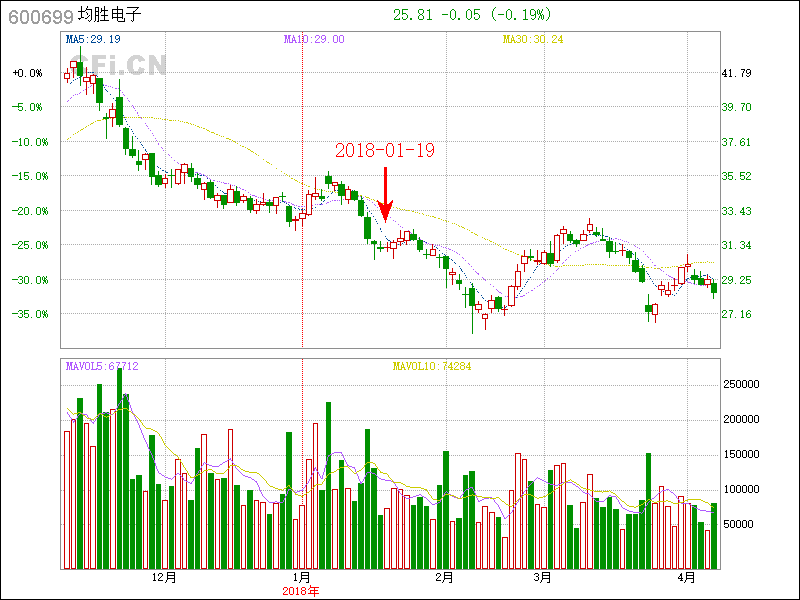The height and width of the screenshot is (600, 800).
Task: Select the 2月 marker on time axis
Action: point(444,578)
